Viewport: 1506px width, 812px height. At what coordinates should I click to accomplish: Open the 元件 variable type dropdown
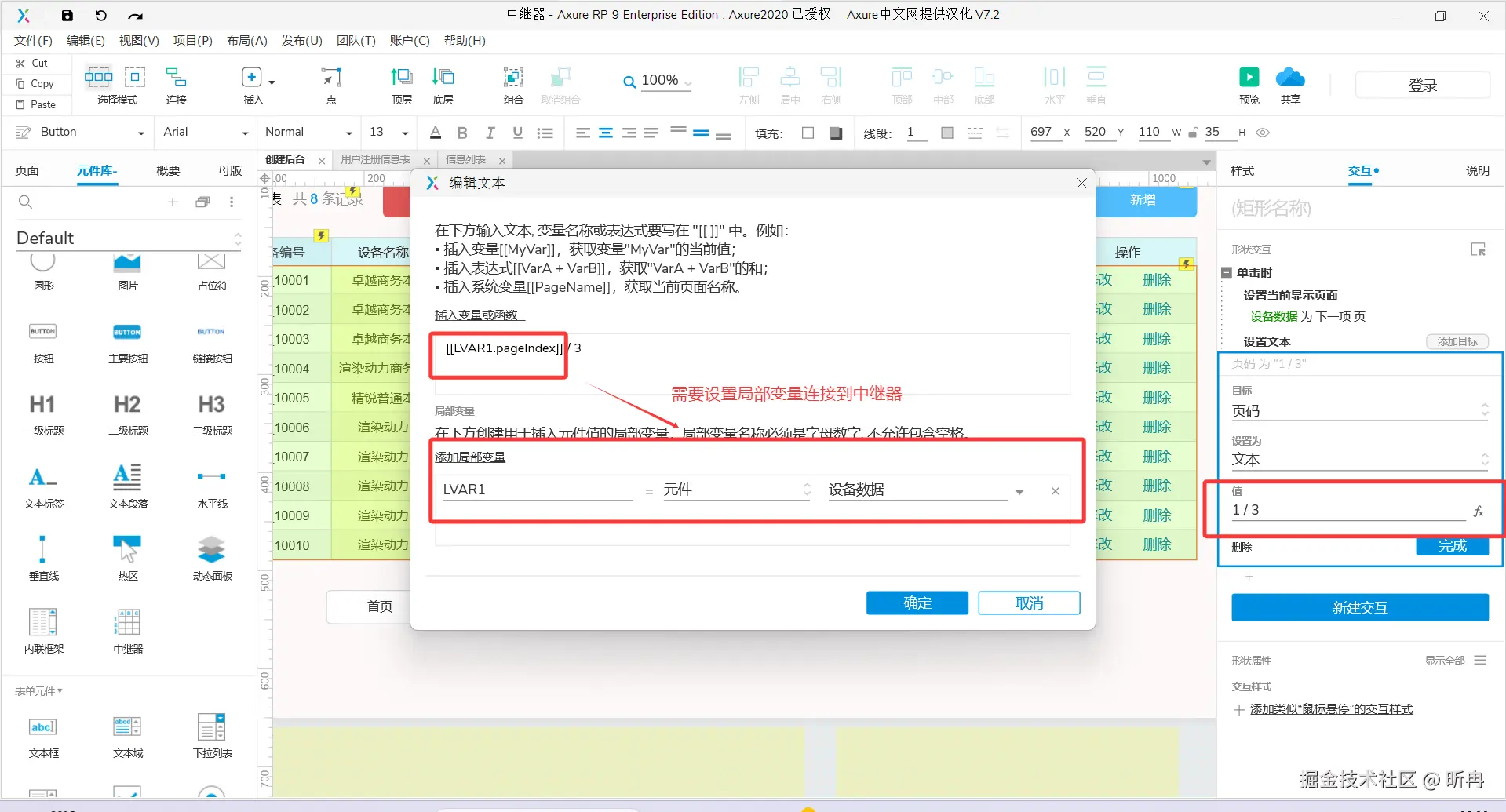coord(736,490)
